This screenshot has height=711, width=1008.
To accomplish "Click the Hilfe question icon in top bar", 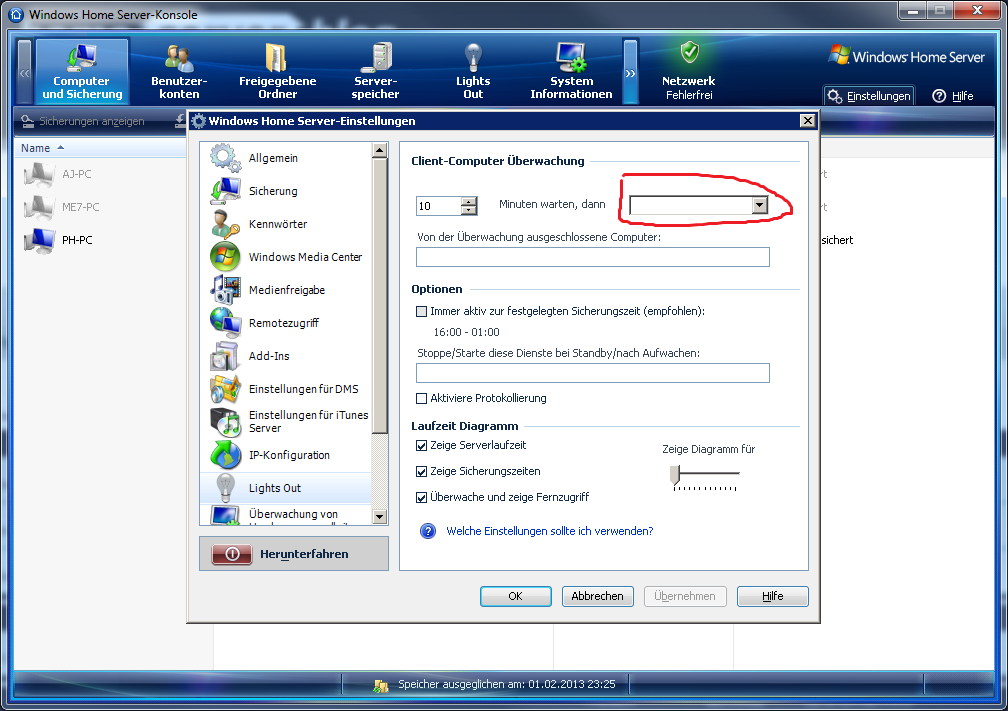I will click(939, 96).
